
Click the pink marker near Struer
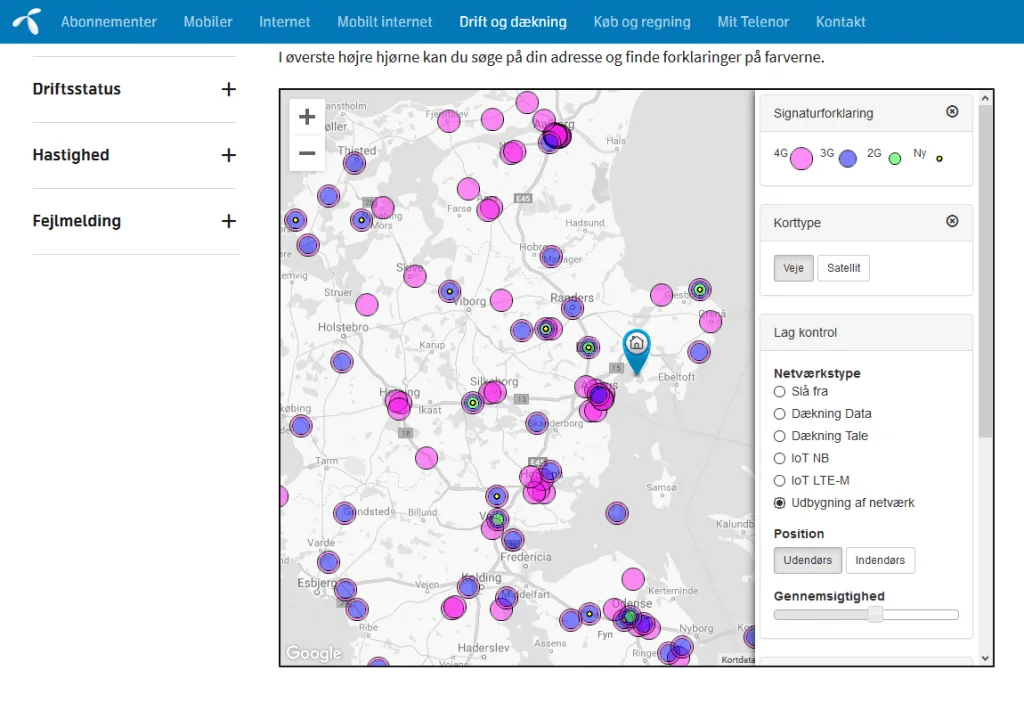pyautogui.click(x=366, y=304)
